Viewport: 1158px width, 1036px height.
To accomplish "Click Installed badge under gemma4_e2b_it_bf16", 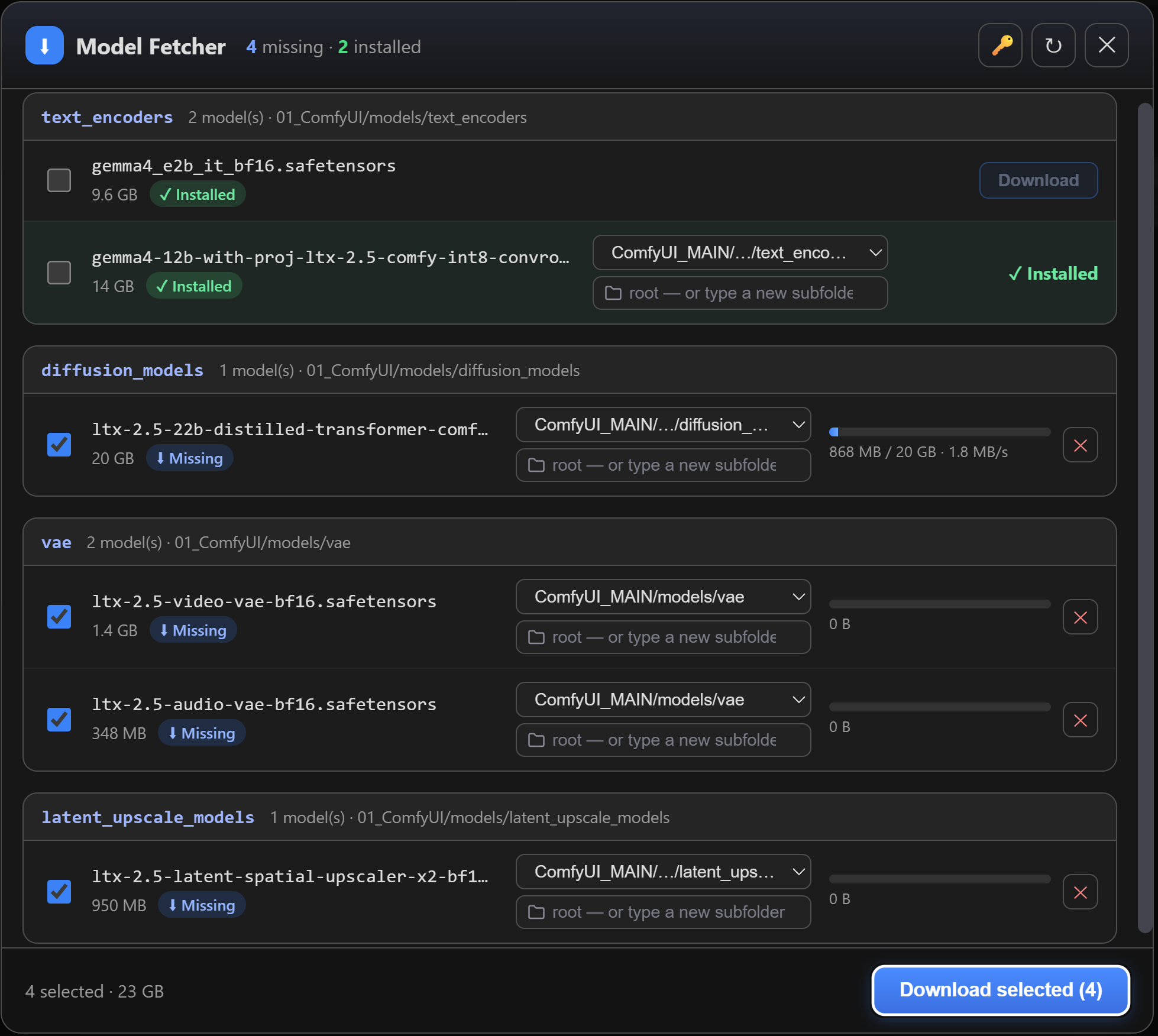I will tap(198, 195).
